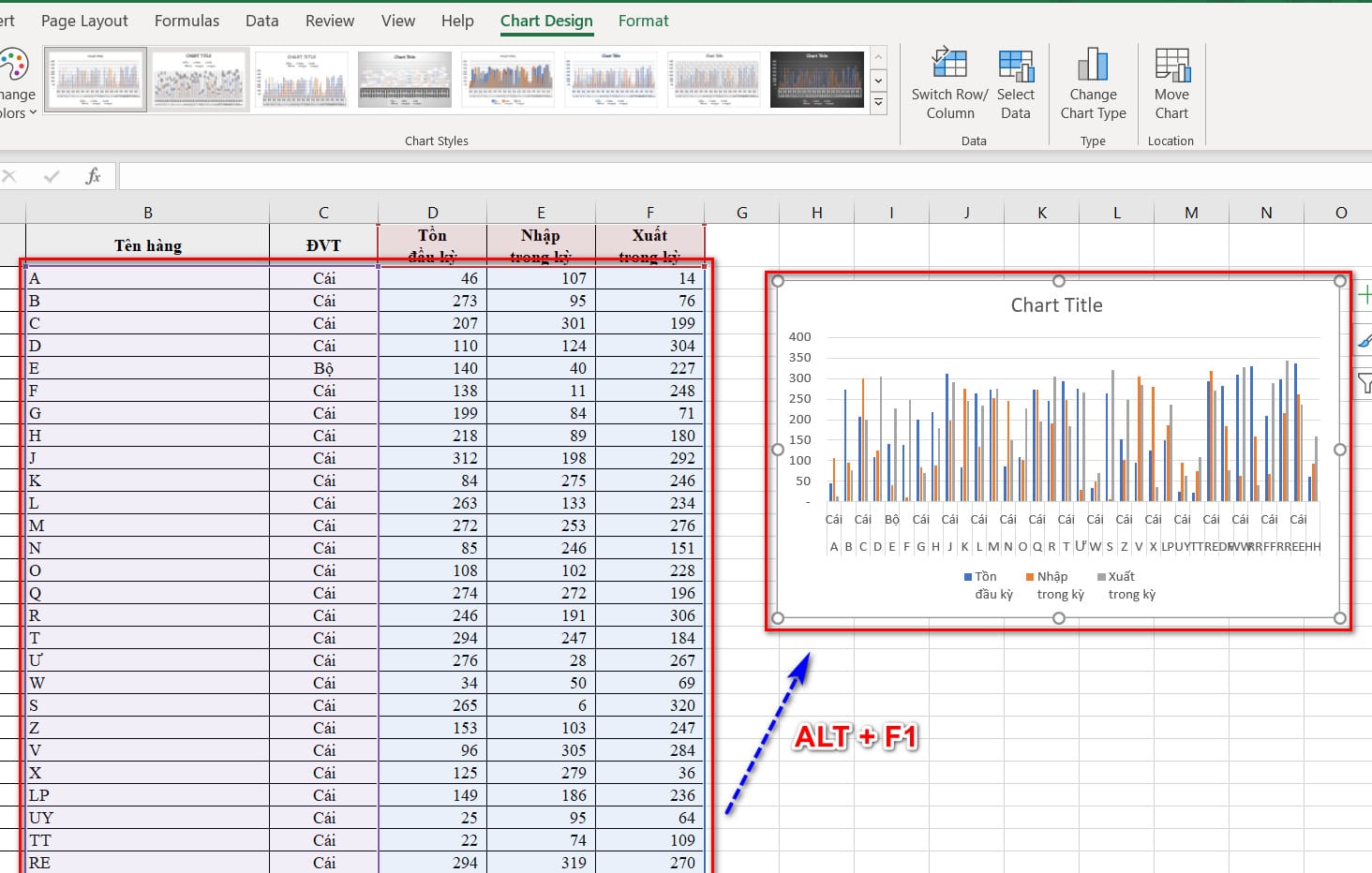The image size is (1372, 873).
Task: Click the orange Nhập trong kỳ legend swatch
Action: coord(1030,577)
